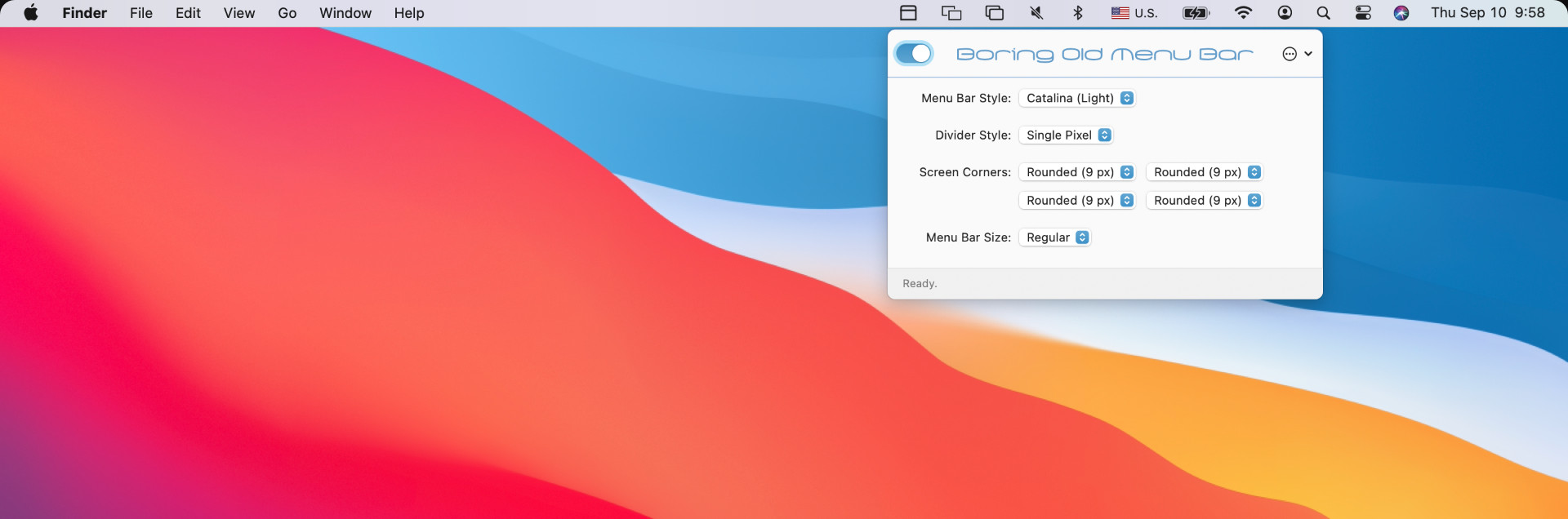Open the Go menu
Image resolution: width=1568 pixels, height=519 pixels.
287,13
